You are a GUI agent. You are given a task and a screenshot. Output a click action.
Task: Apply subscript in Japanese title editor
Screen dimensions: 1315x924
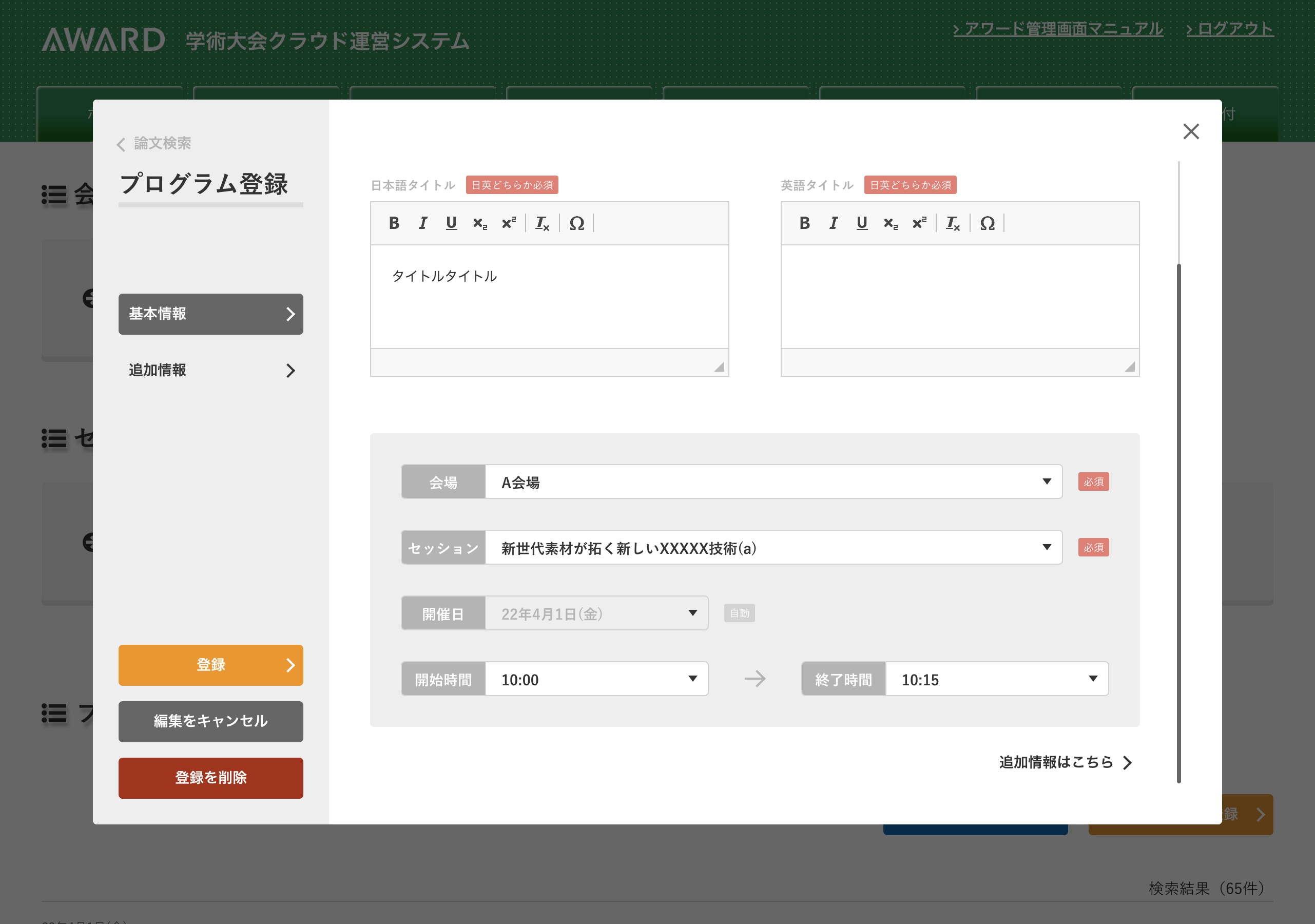tap(480, 223)
